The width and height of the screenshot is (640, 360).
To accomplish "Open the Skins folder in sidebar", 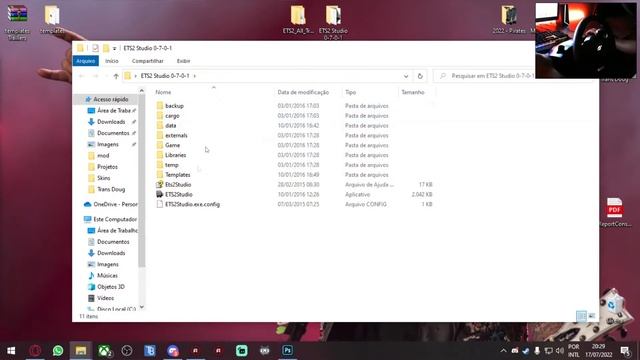I will pyautogui.click(x=103, y=178).
